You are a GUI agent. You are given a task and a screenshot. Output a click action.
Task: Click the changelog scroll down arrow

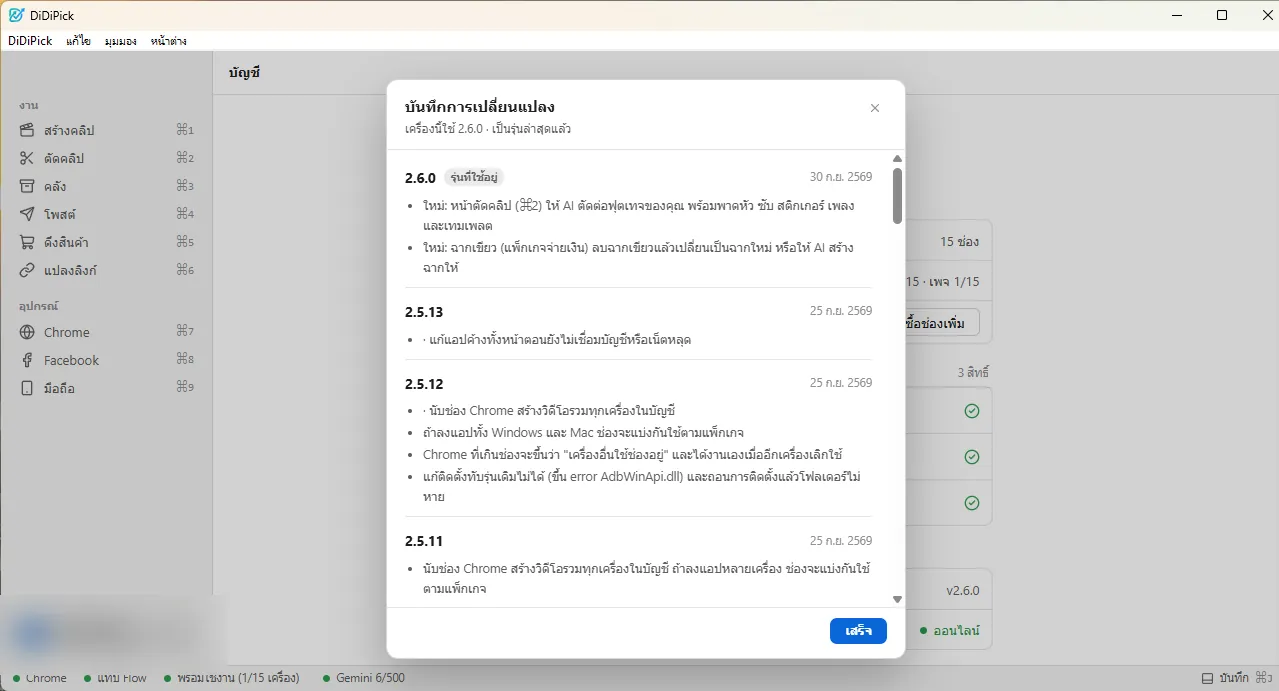(x=897, y=599)
